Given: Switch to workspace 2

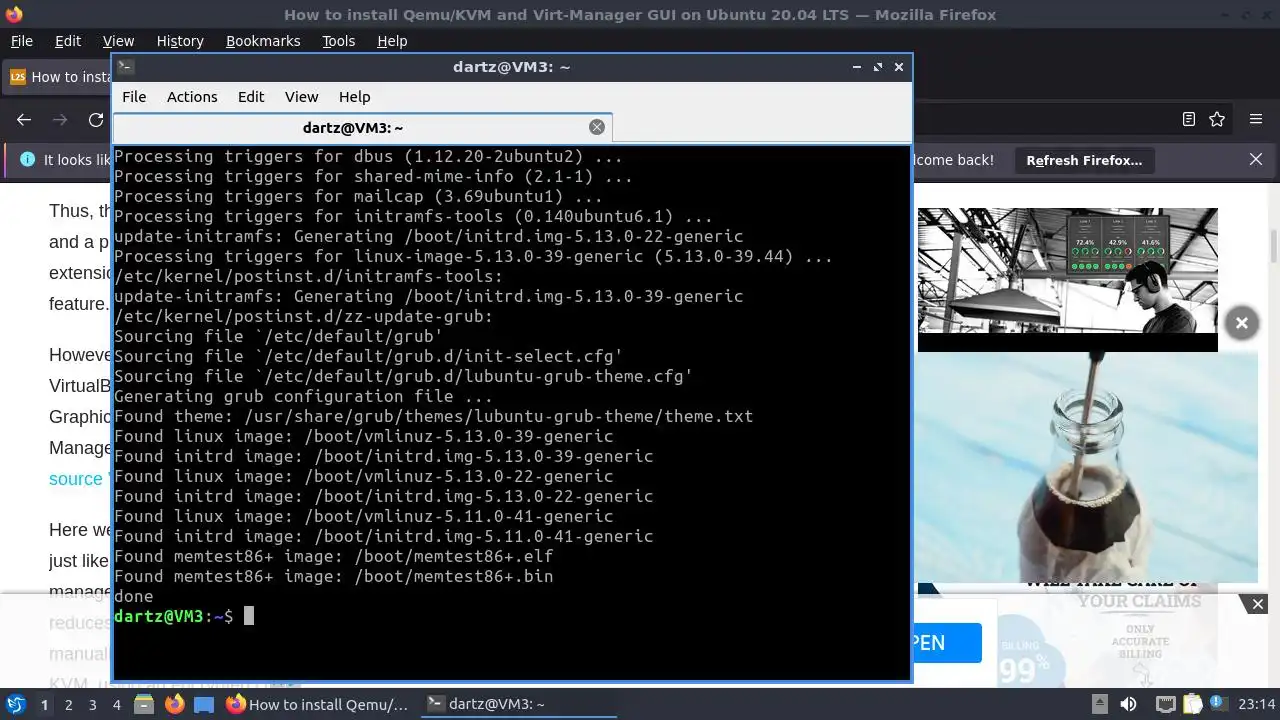Looking at the screenshot, I should point(68,705).
